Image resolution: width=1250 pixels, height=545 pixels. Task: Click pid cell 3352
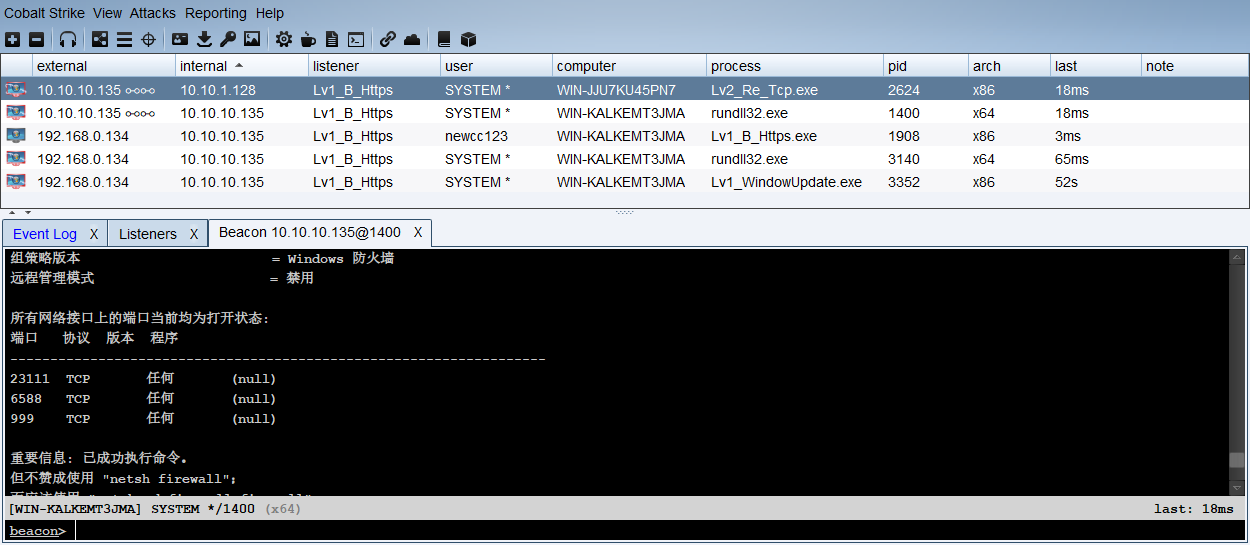904,182
